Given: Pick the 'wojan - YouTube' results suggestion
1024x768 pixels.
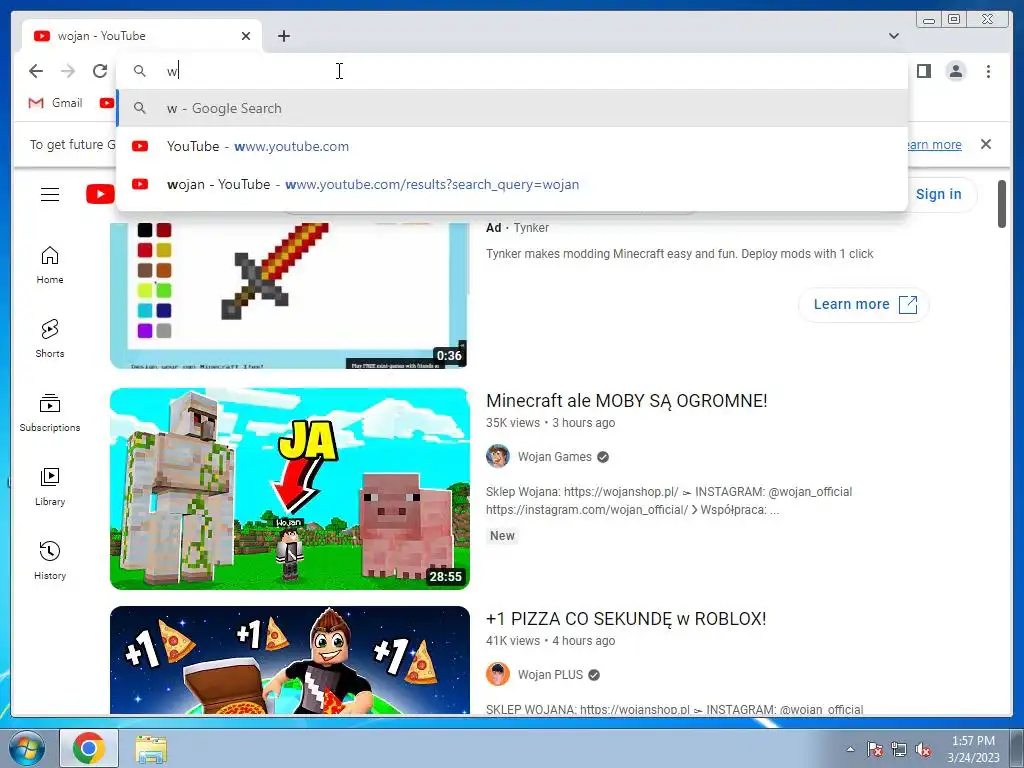Looking at the screenshot, I should pos(512,184).
